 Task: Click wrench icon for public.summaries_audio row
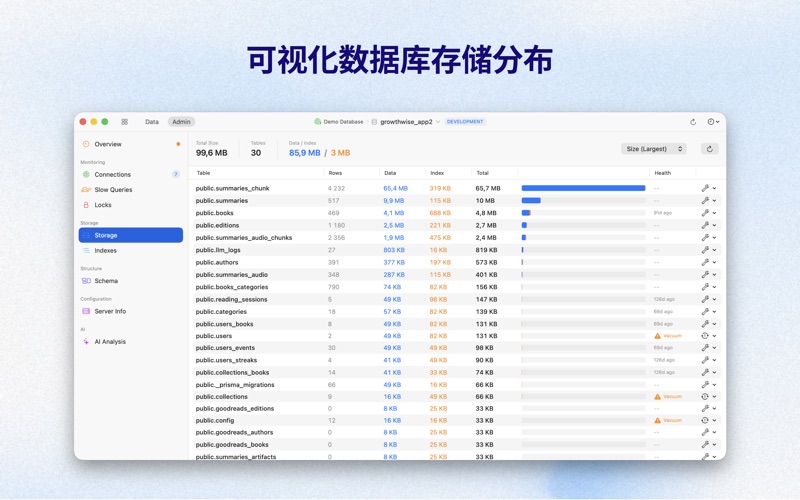(x=705, y=274)
